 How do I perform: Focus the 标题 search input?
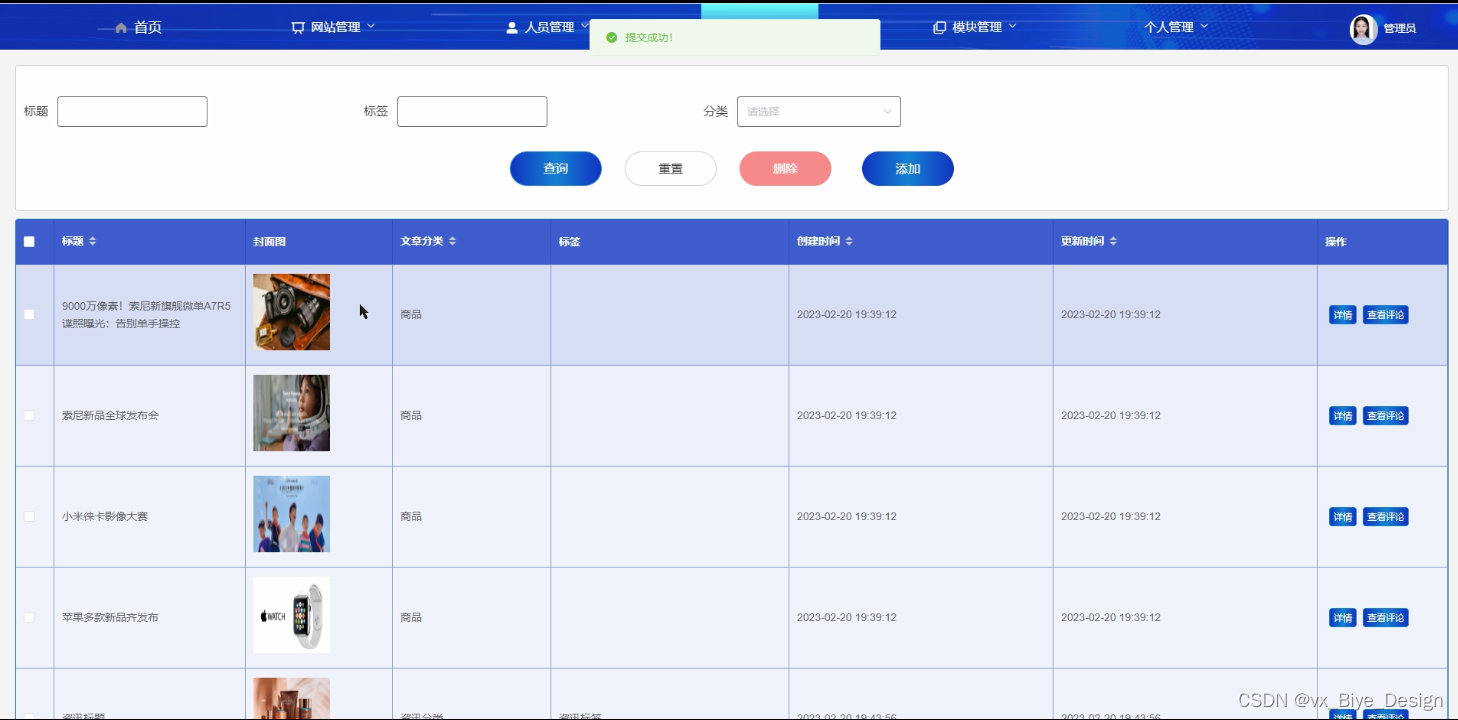point(132,111)
